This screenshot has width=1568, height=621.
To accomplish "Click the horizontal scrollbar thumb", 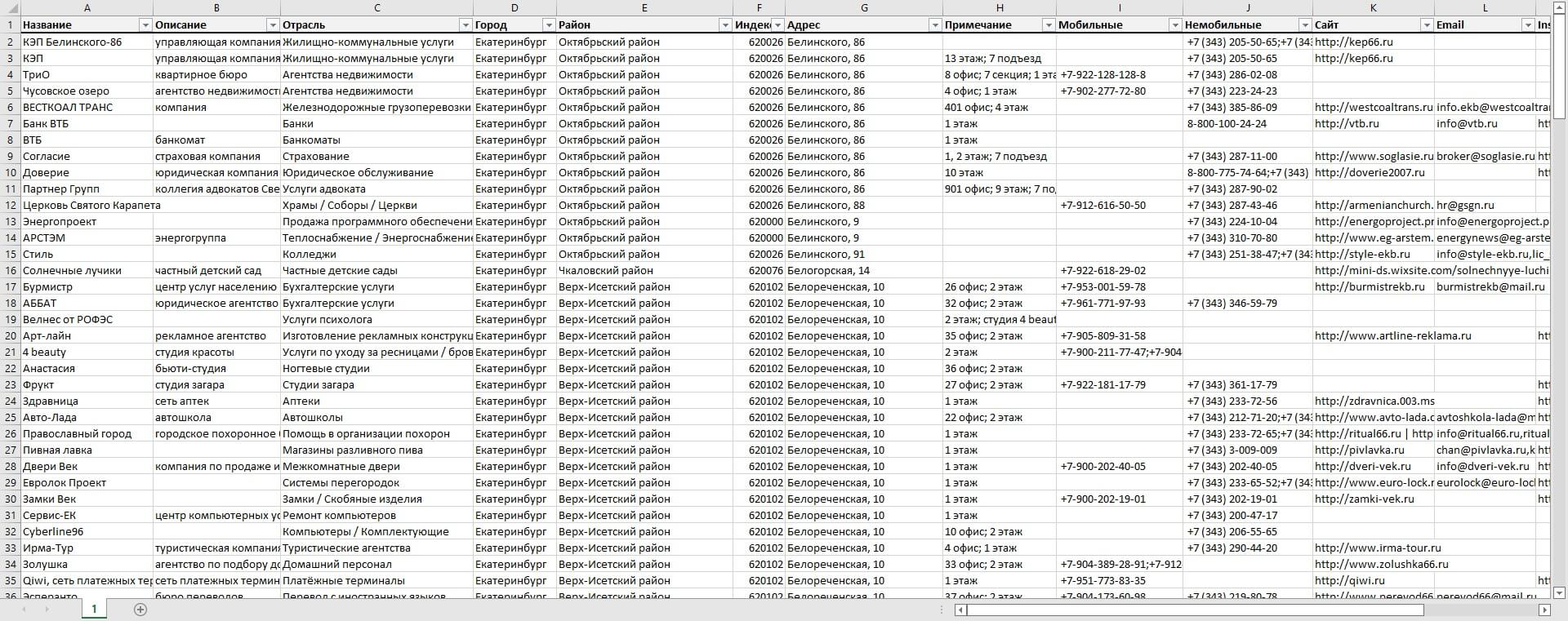I will [1196, 610].
